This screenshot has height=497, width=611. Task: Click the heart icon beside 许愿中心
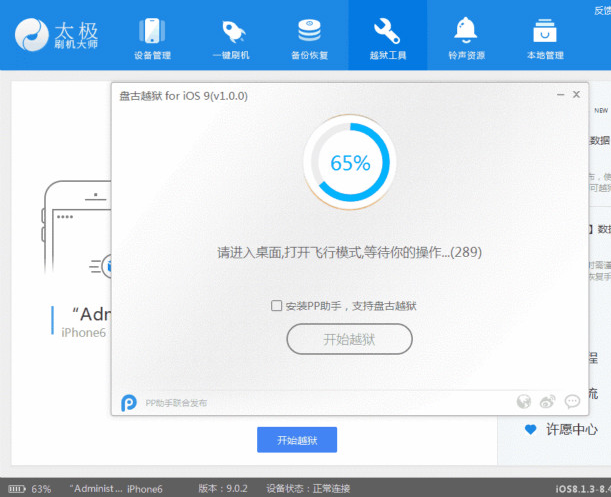530,430
